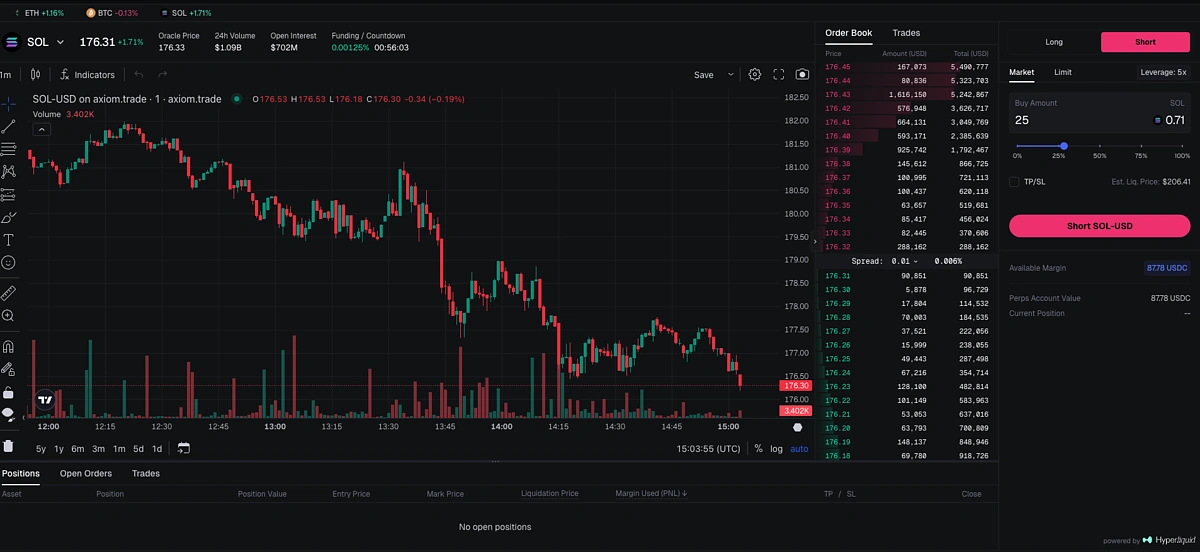The image size is (1200, 552).
Task: Open timezone menu at 15:03:55 (UTC)
Action: tap(708, 449)
